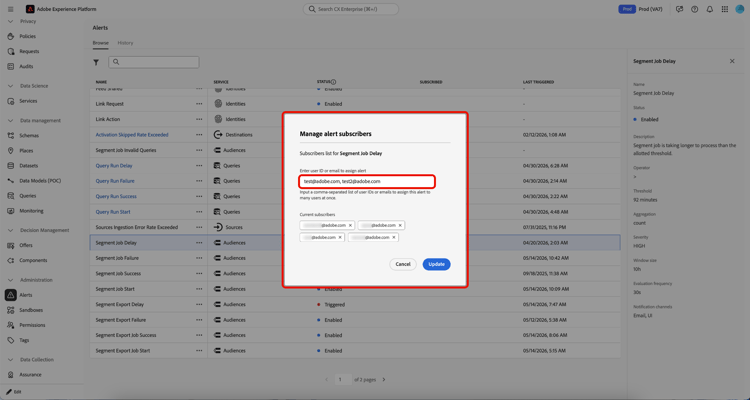Image resolution: width=750 pixels, height=400 pixels.
Task: Sort by the Last Triggered column header
Action: (x=538, y=82)
